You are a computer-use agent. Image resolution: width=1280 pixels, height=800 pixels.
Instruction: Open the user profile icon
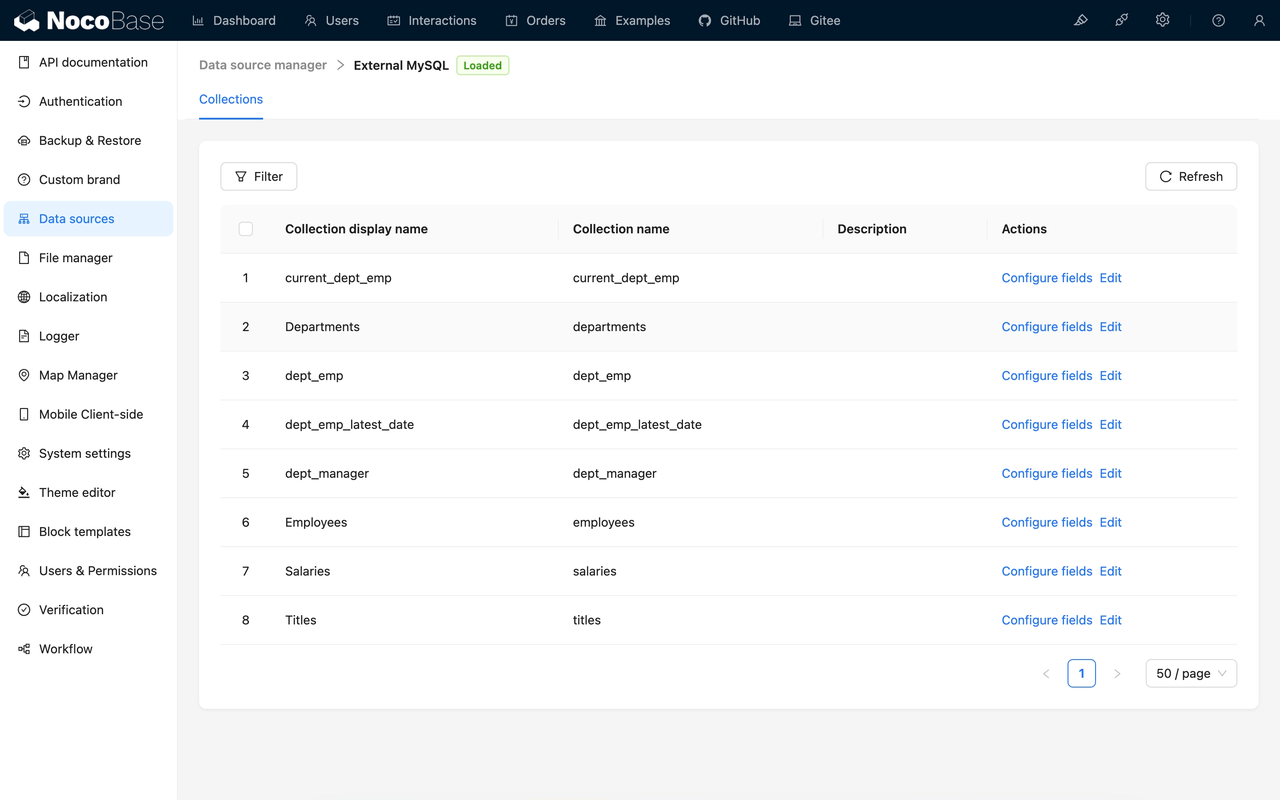tap(1259, 20)
